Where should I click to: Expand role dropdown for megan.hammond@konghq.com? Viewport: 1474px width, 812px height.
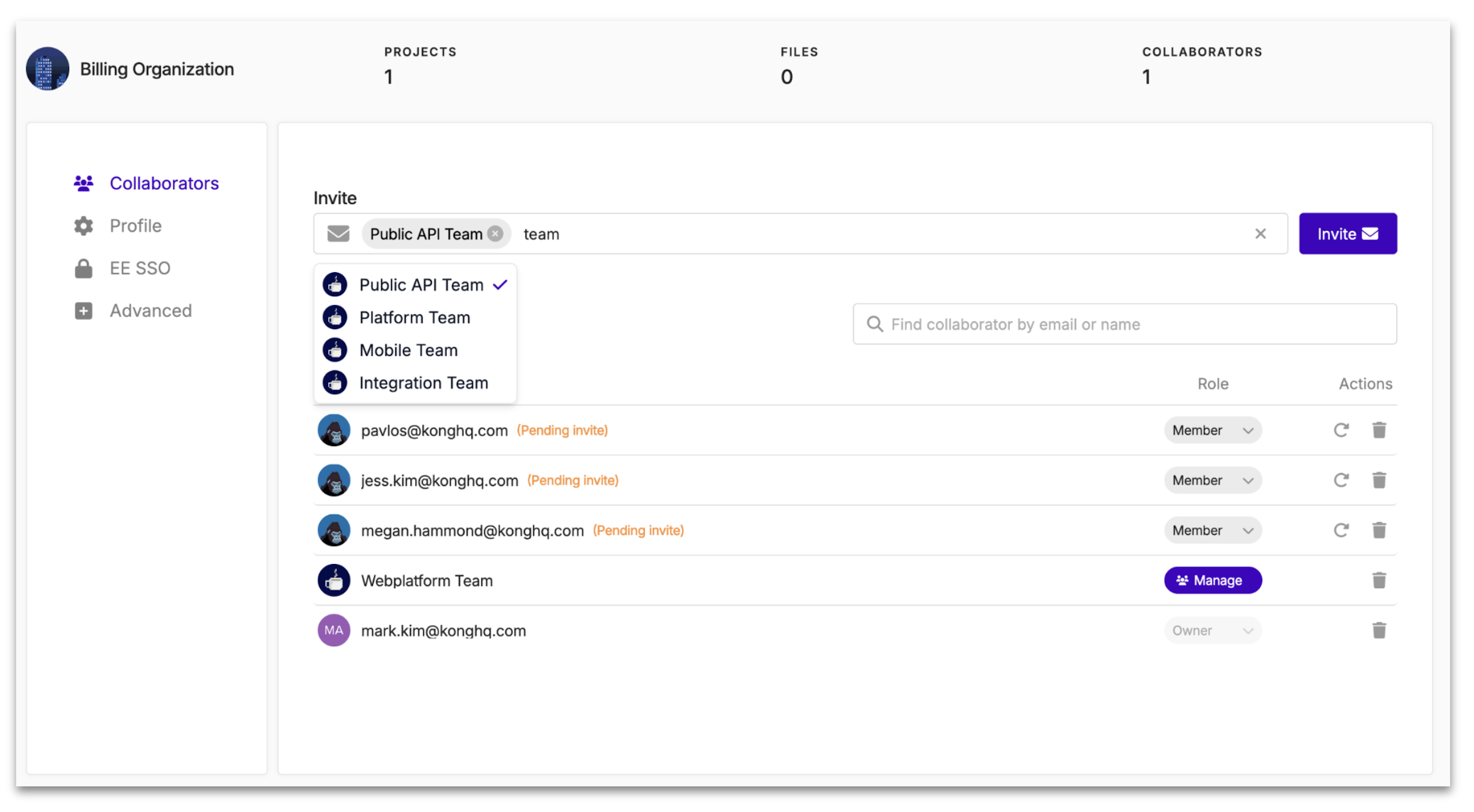(x=1212, y=530)
